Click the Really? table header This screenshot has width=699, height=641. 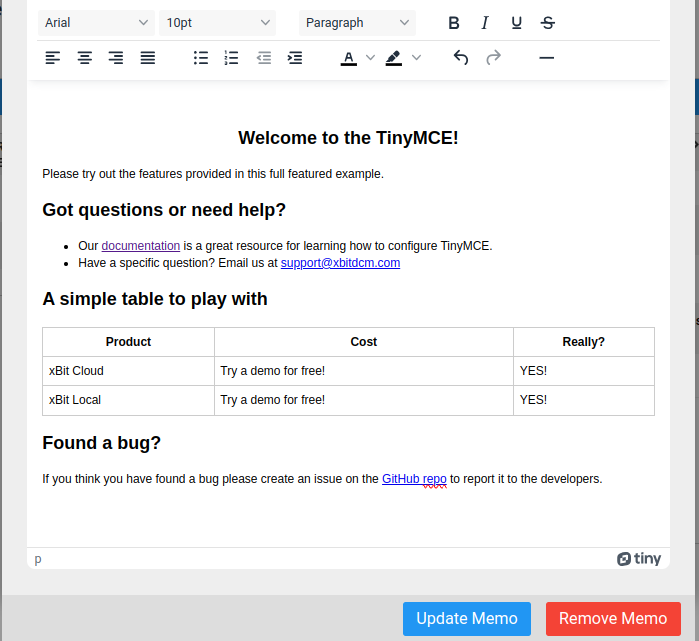[x=584, y=342]
